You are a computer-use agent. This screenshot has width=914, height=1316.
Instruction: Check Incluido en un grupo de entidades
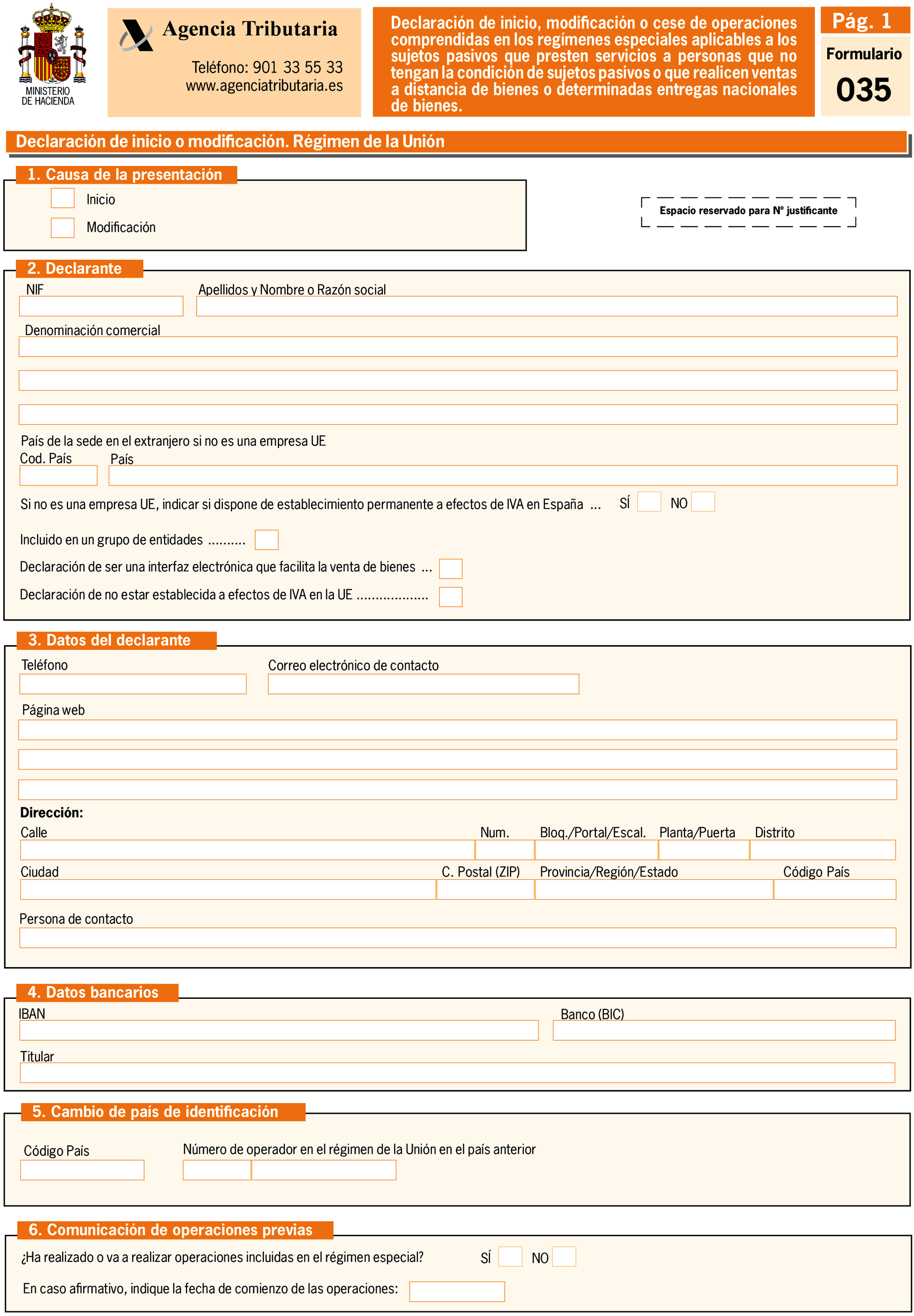click(x=267, y=540)
